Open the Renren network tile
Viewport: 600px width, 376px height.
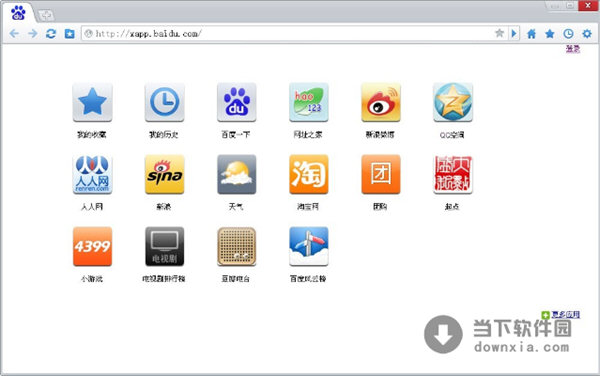pyautogui.click(x=92, y=174)
